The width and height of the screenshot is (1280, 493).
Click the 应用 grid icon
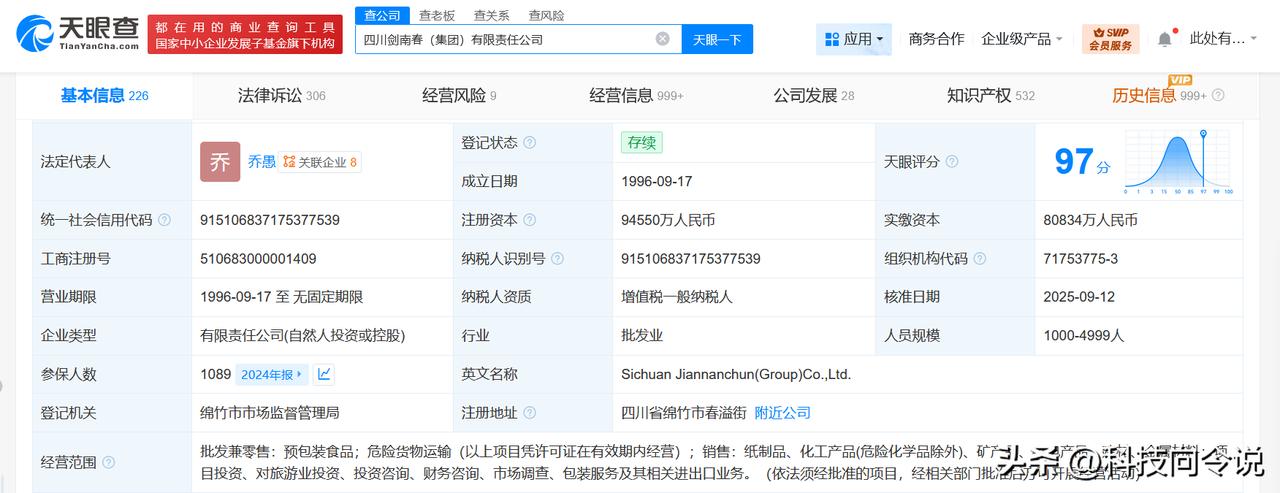point(832,39)
